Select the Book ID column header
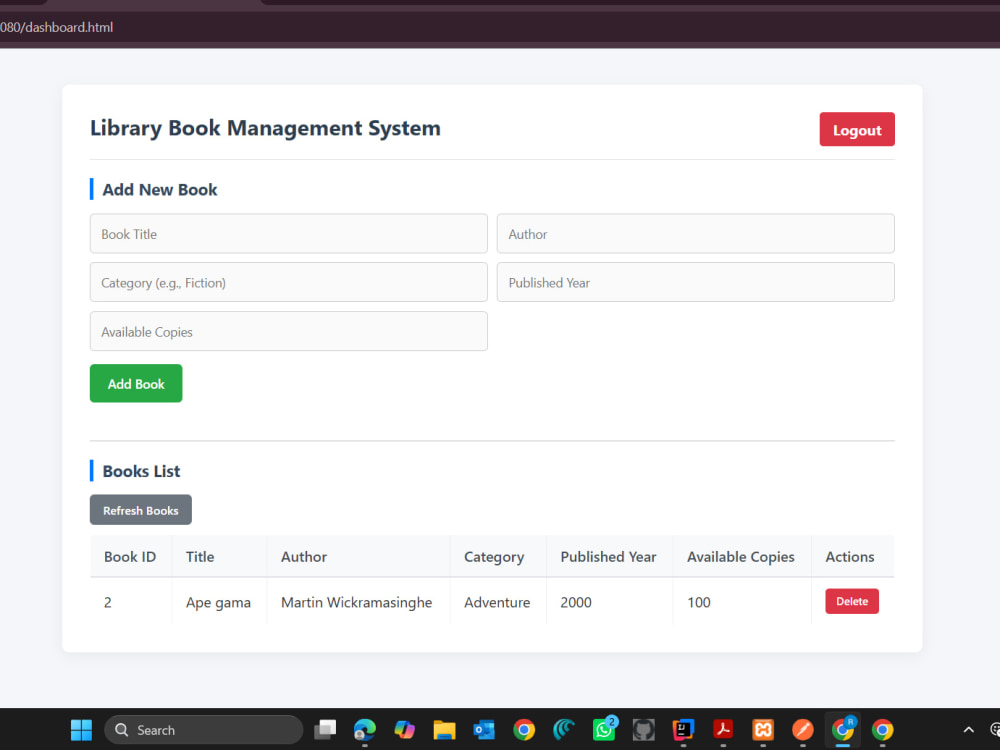The image size is (1000, 750). 130,556
